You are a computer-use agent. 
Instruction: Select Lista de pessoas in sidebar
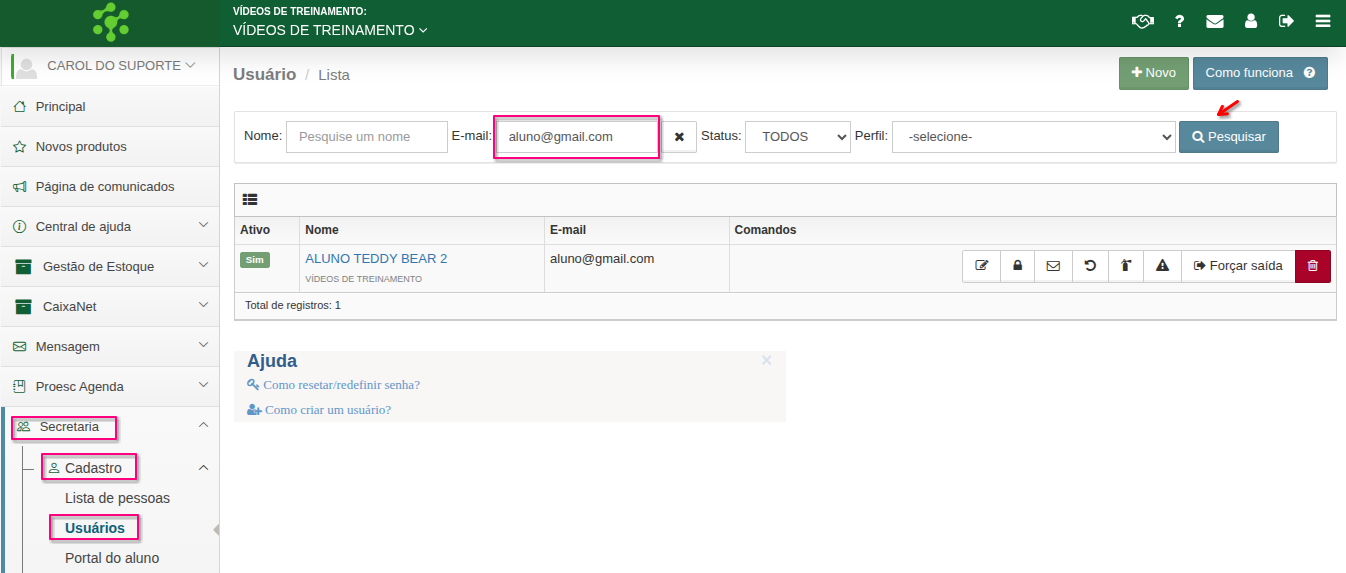coord(117,498)
